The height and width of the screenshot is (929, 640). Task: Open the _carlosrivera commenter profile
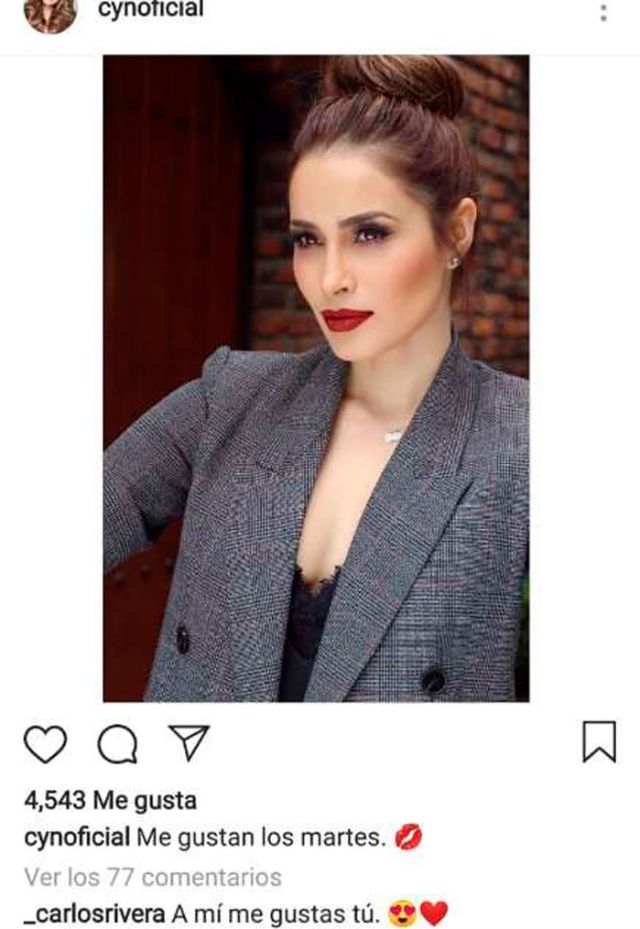coord(95,914)
